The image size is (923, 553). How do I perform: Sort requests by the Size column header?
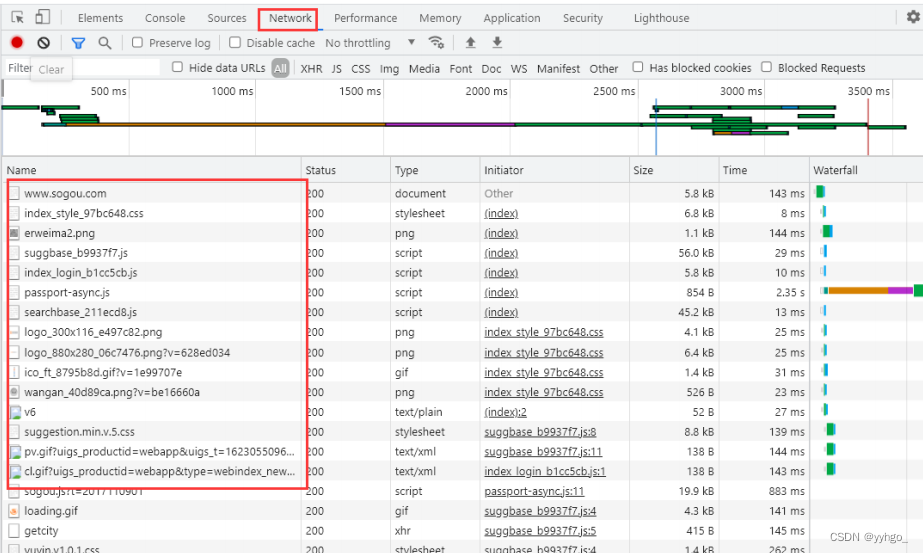coord(643,170)
